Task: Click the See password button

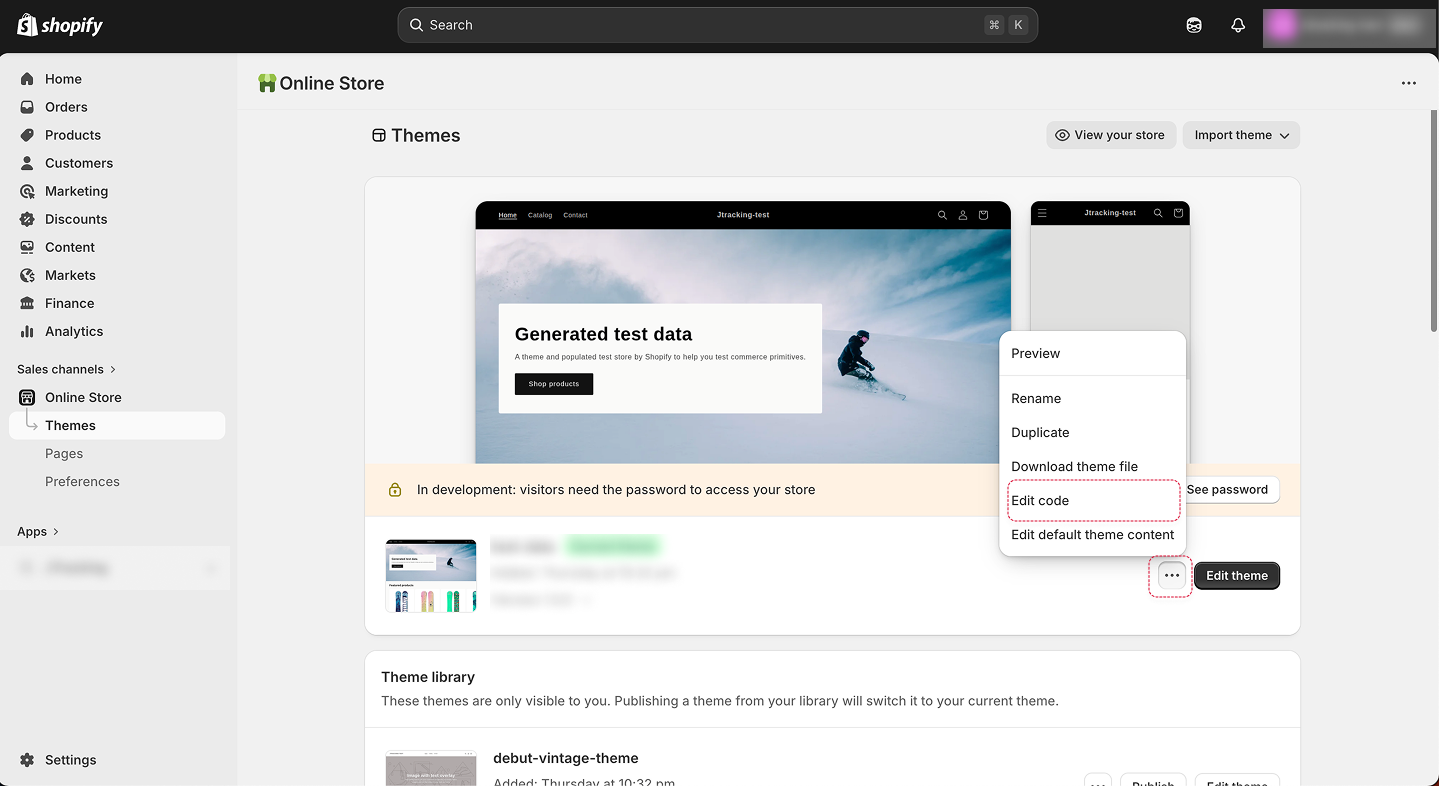Action: click(1227, 490)
